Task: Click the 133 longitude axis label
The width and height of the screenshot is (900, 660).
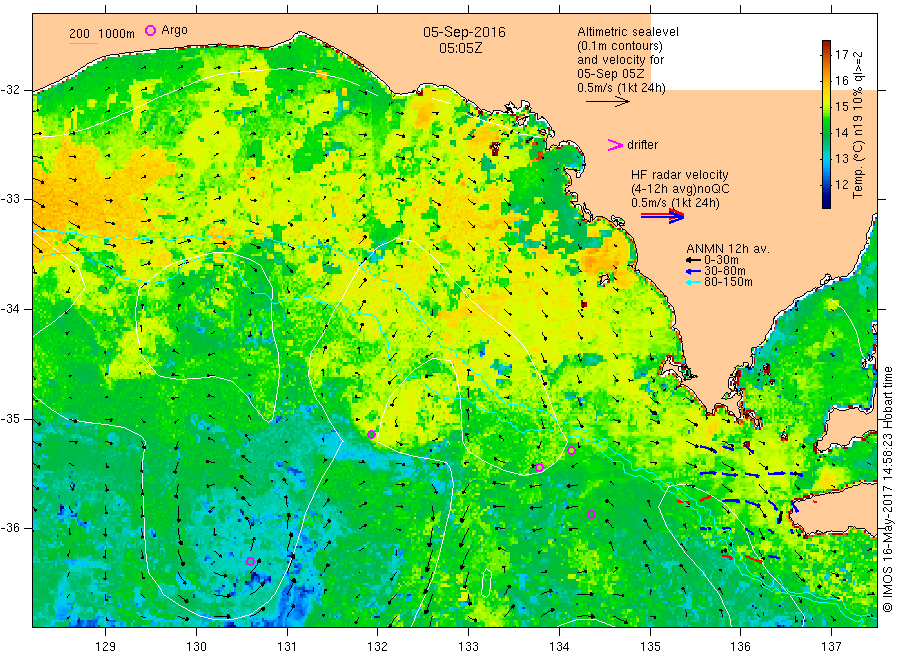Action: (468, 647)
